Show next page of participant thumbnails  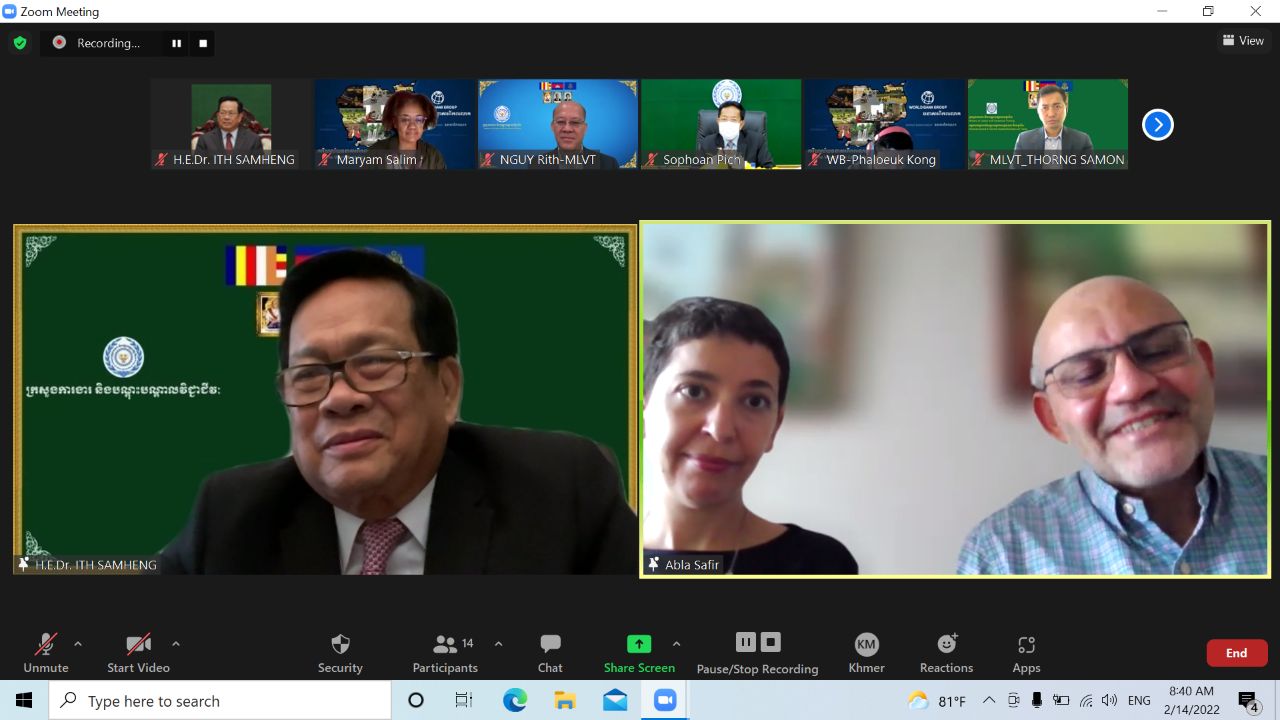1157,125
